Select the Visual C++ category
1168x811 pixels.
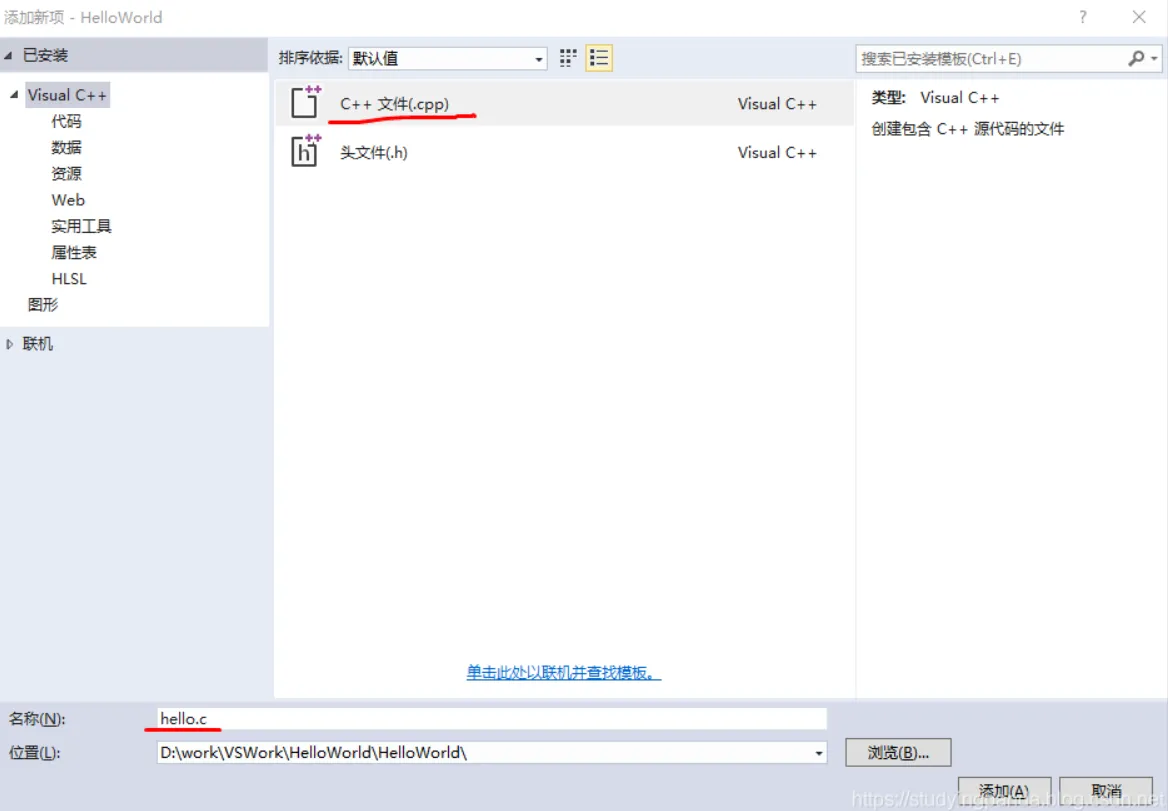coord(67,95)
